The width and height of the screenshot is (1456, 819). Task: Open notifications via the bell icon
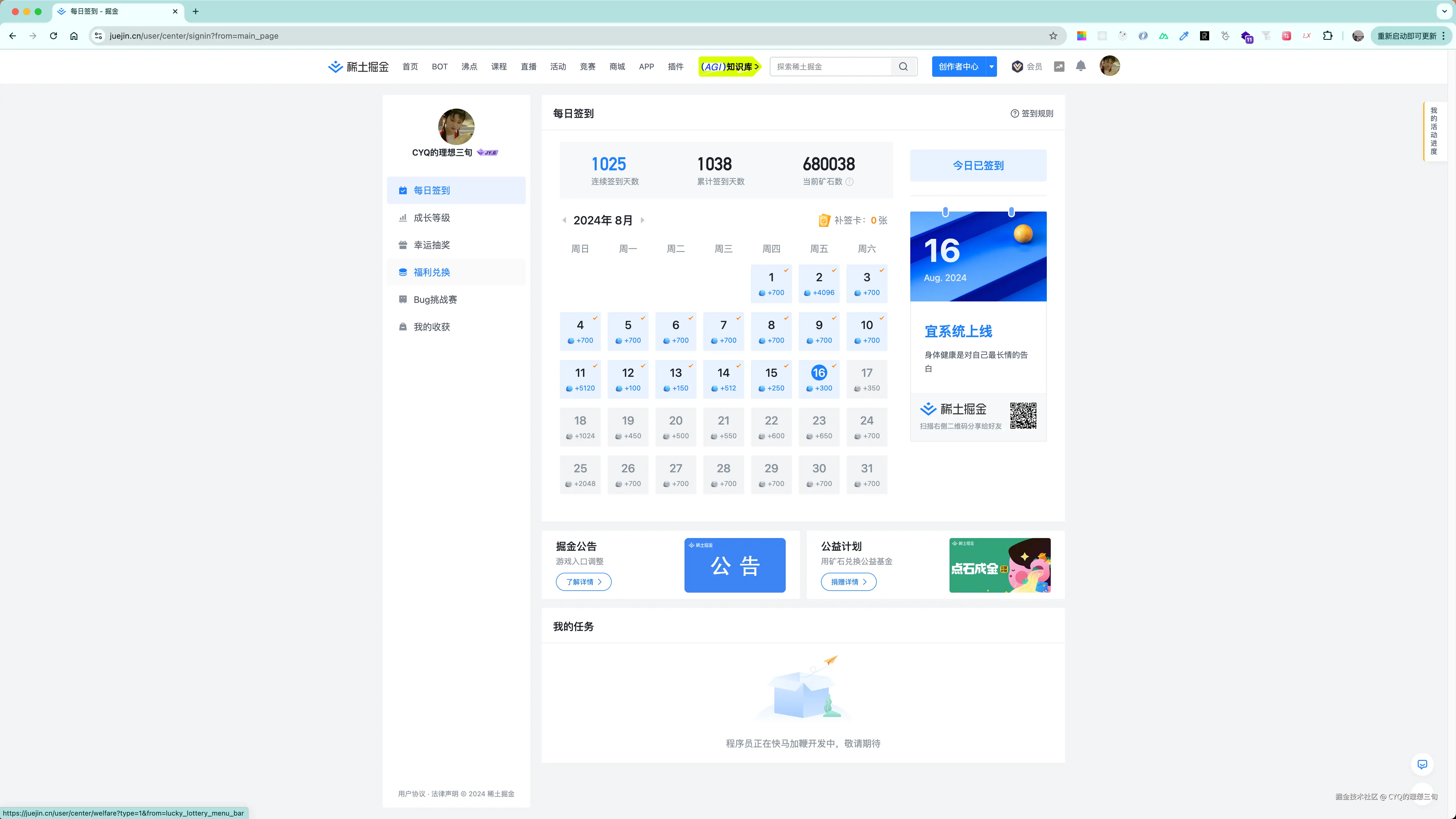pyautogui.click(x=1081, y=66)
